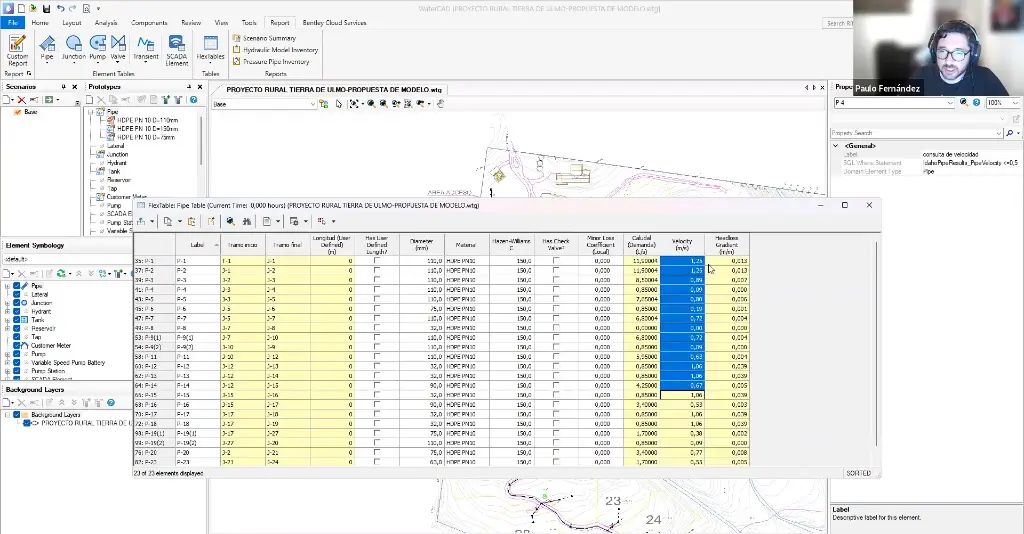Switch to the Components ribbon tab
Image resolution: width=1024 pixels, height=534 pixels.
pyautogui.click(x=149, y=23)
